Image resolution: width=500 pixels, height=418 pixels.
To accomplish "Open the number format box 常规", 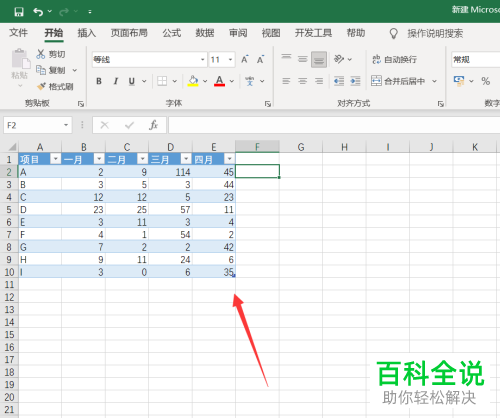I will 476,60.
